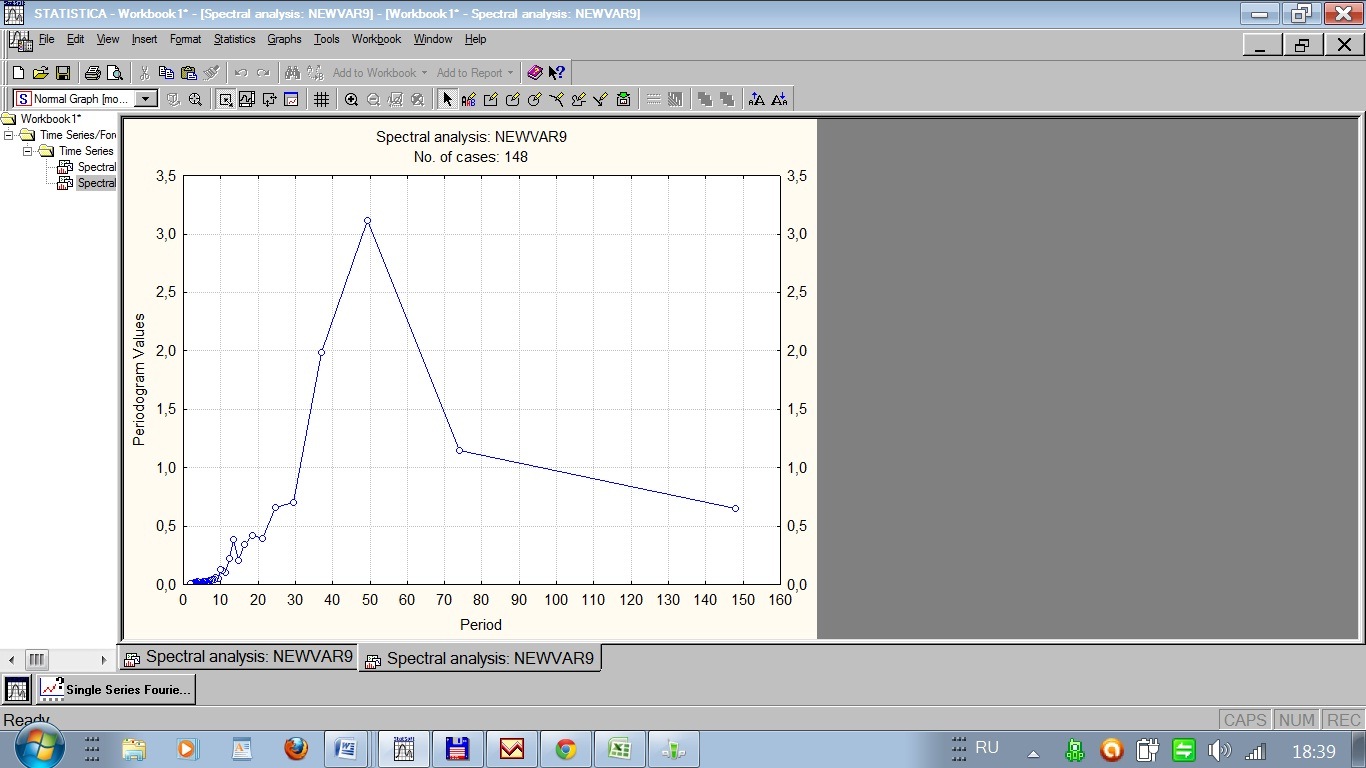Open the Print Preview icon

tap(115, 73)
